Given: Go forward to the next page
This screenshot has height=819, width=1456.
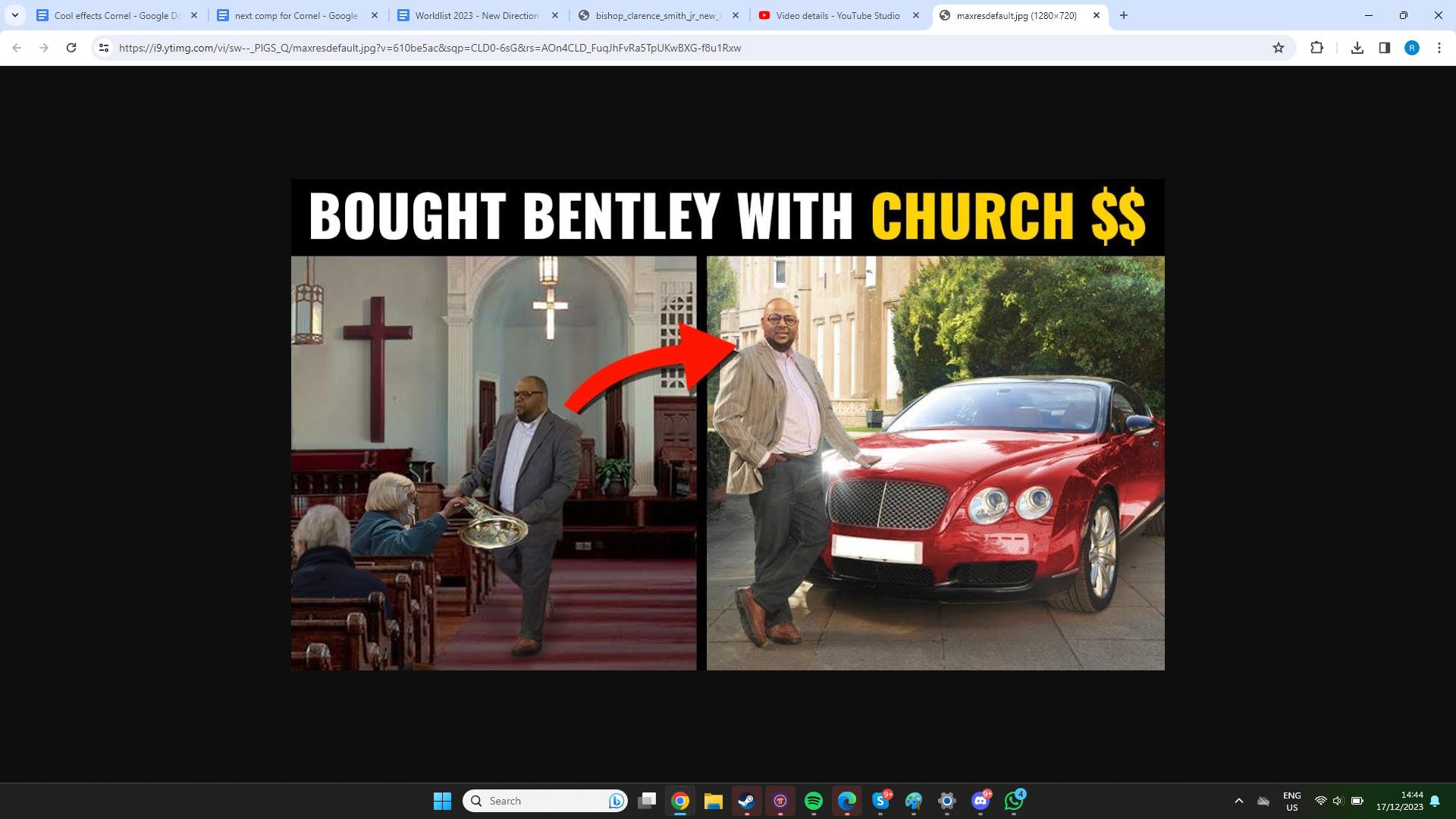Looking at the screenshot, I should (x=44, y=48).
